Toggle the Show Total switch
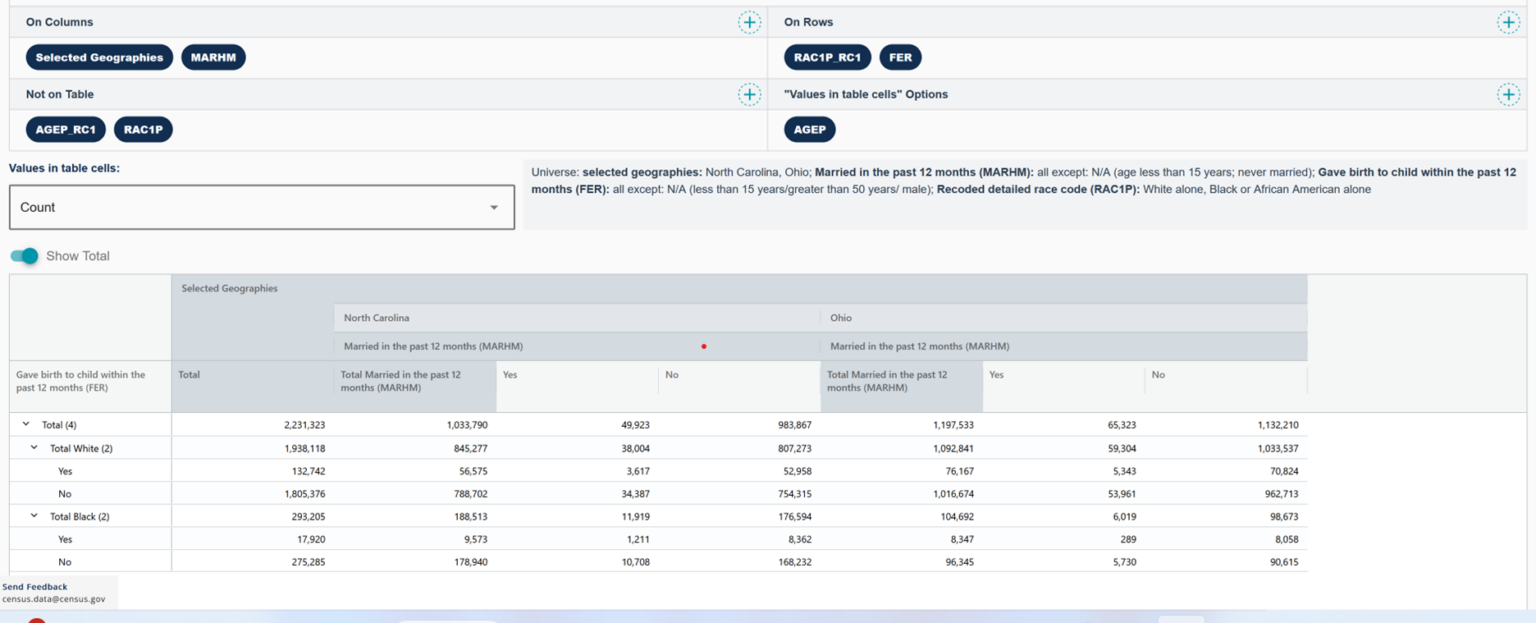The width and height of the screenshot is (1536, 623). coord(25,256)
